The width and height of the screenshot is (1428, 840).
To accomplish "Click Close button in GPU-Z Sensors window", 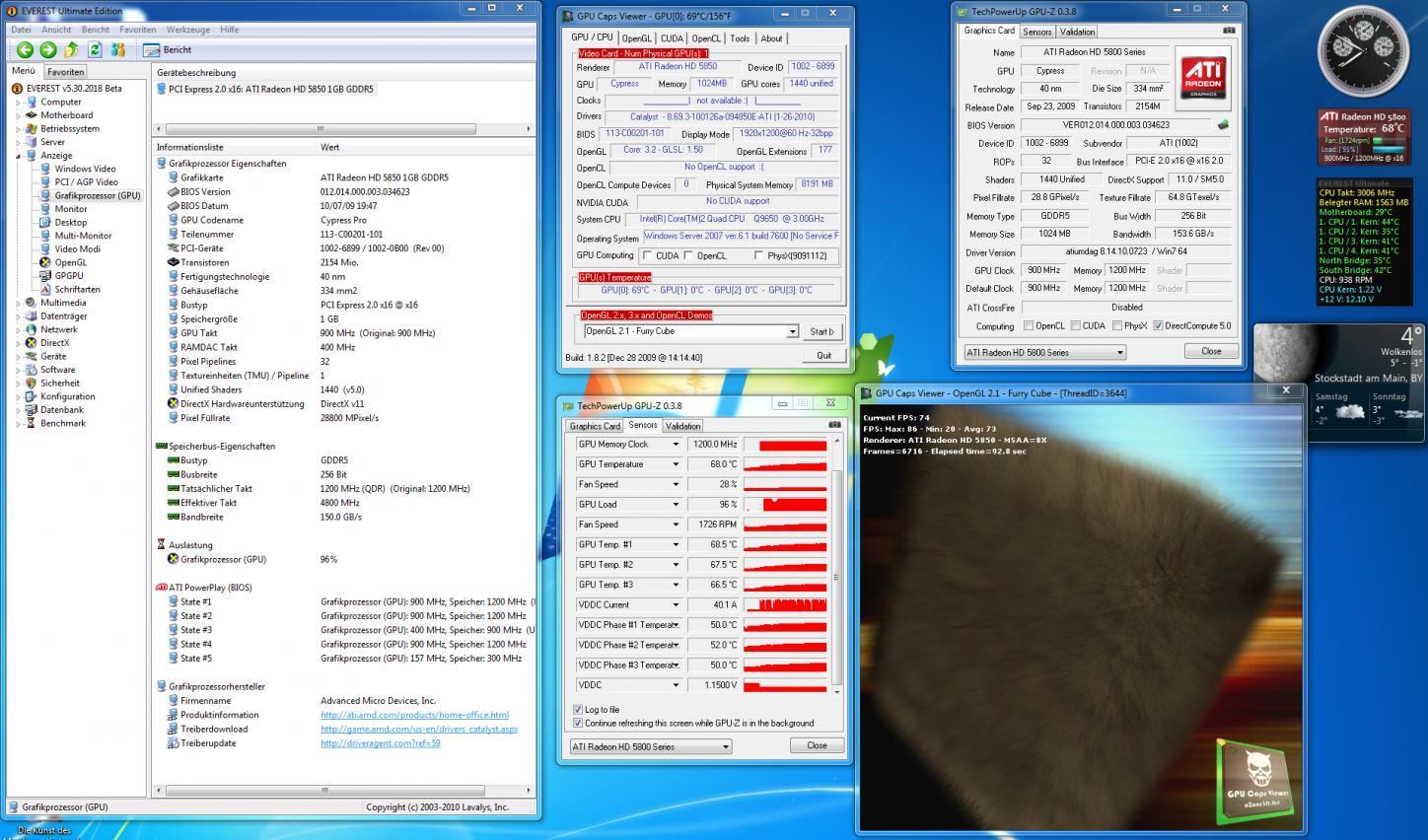I will (817, 745).
